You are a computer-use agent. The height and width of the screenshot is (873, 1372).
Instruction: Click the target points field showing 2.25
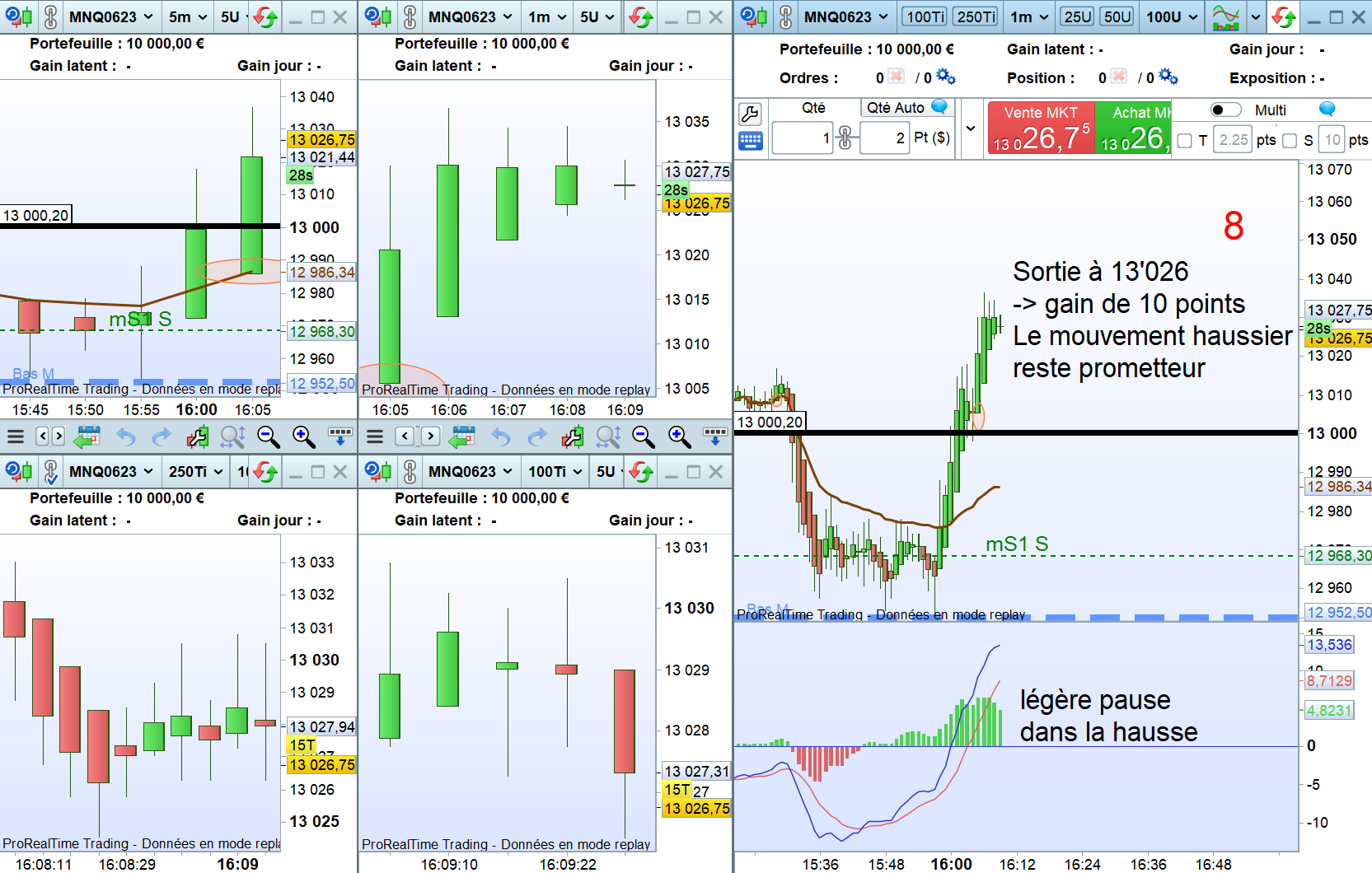[x=1234, y=140]
